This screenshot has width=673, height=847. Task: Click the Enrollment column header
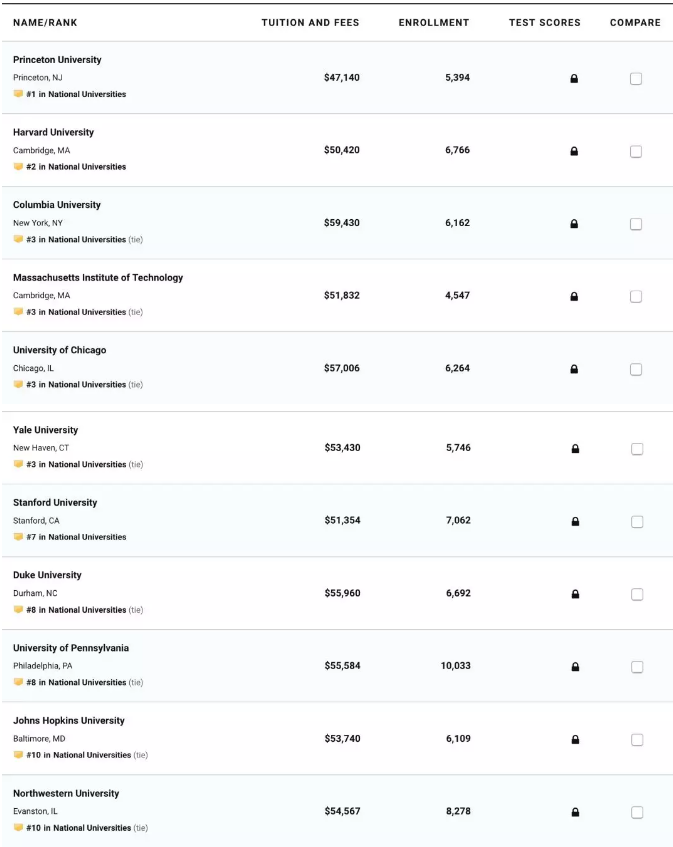click(434, 23)
